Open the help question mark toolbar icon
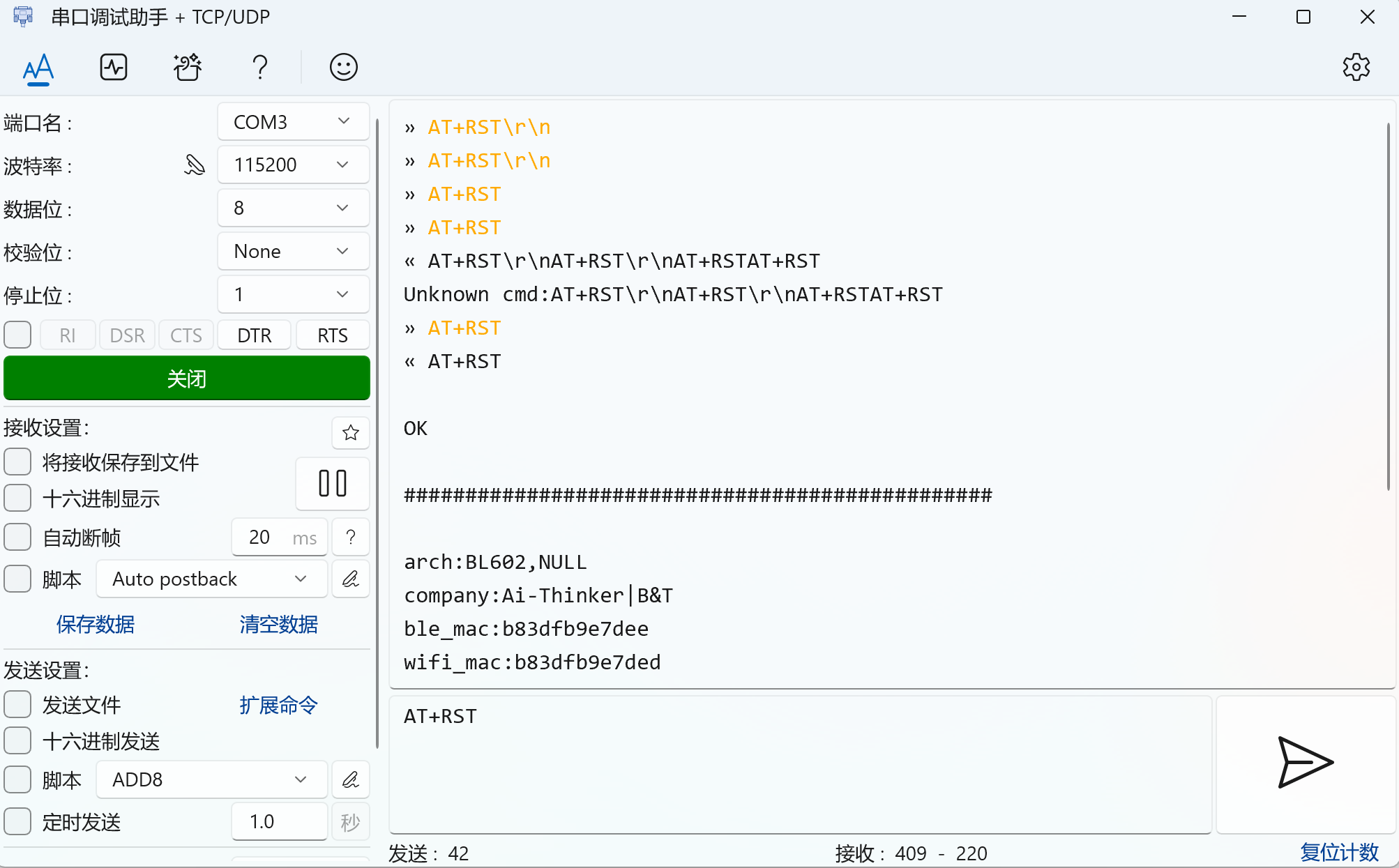 click(x=260, y=68)
